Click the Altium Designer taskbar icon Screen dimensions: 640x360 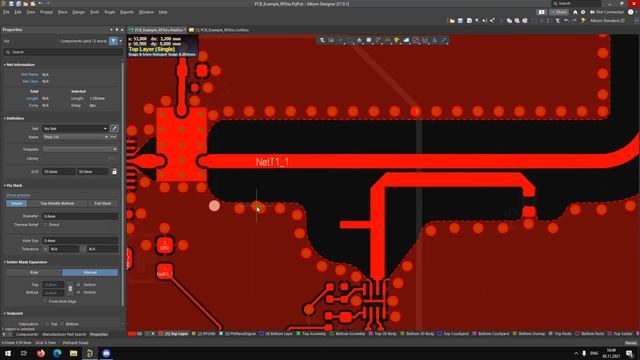(x=90, y=353)
